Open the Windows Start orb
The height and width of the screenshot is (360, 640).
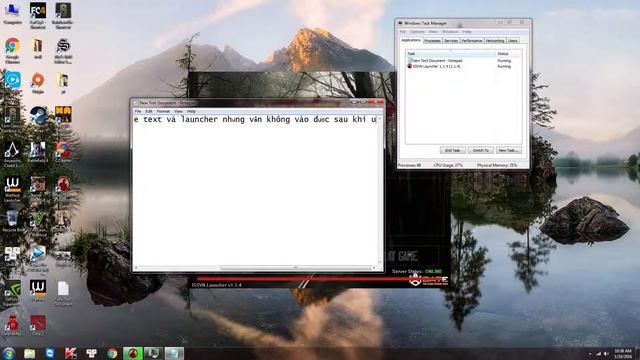point(9,353)
